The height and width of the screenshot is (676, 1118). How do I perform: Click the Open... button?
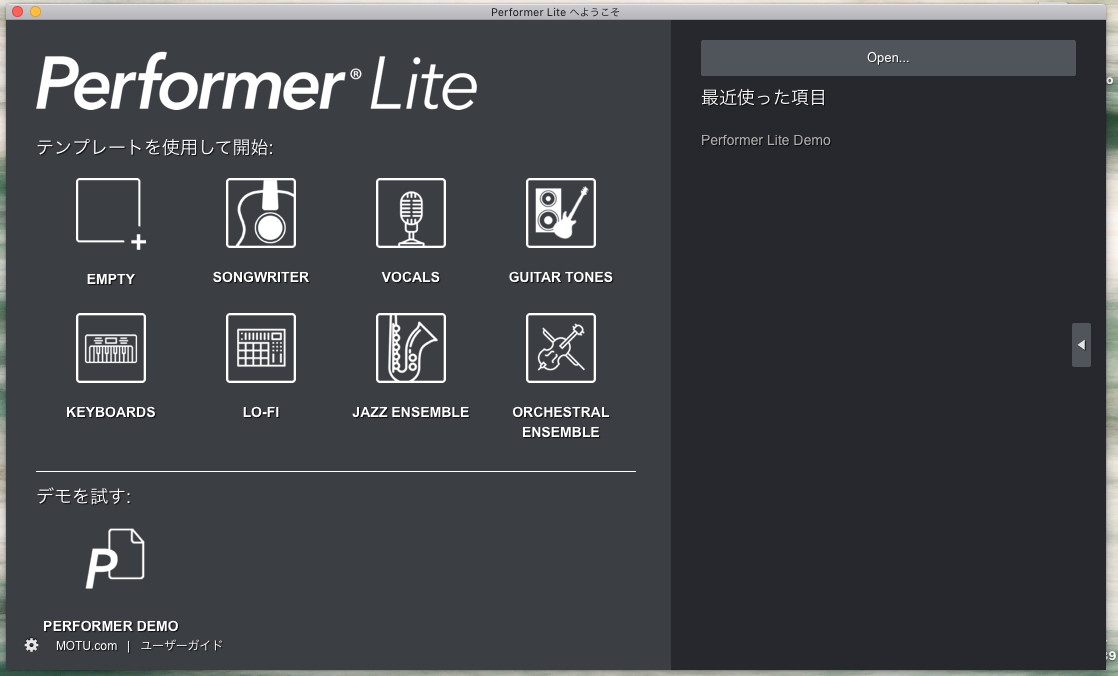(888, 58)
